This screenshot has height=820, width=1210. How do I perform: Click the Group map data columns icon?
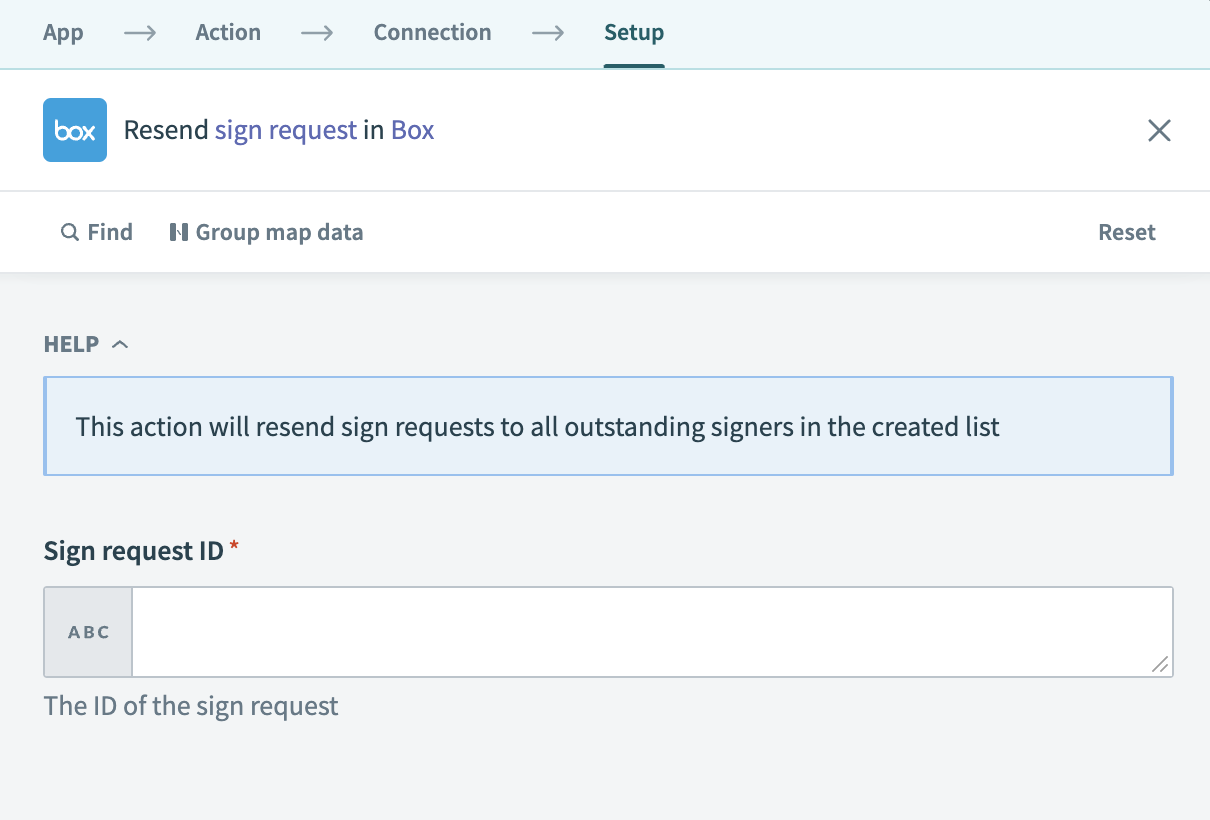(x=180, y=231)
